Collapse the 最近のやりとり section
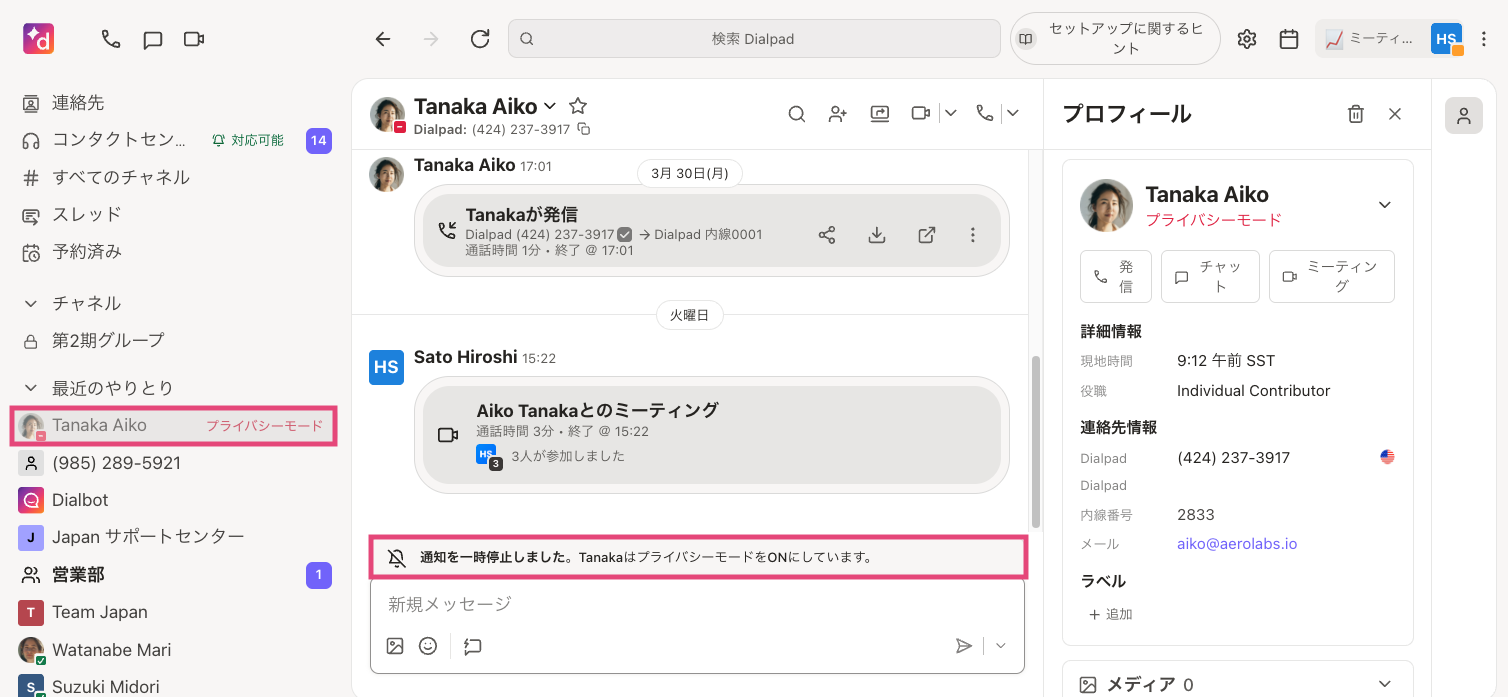The height and width of the screenshot is (697, 1508). click(31, 388)
